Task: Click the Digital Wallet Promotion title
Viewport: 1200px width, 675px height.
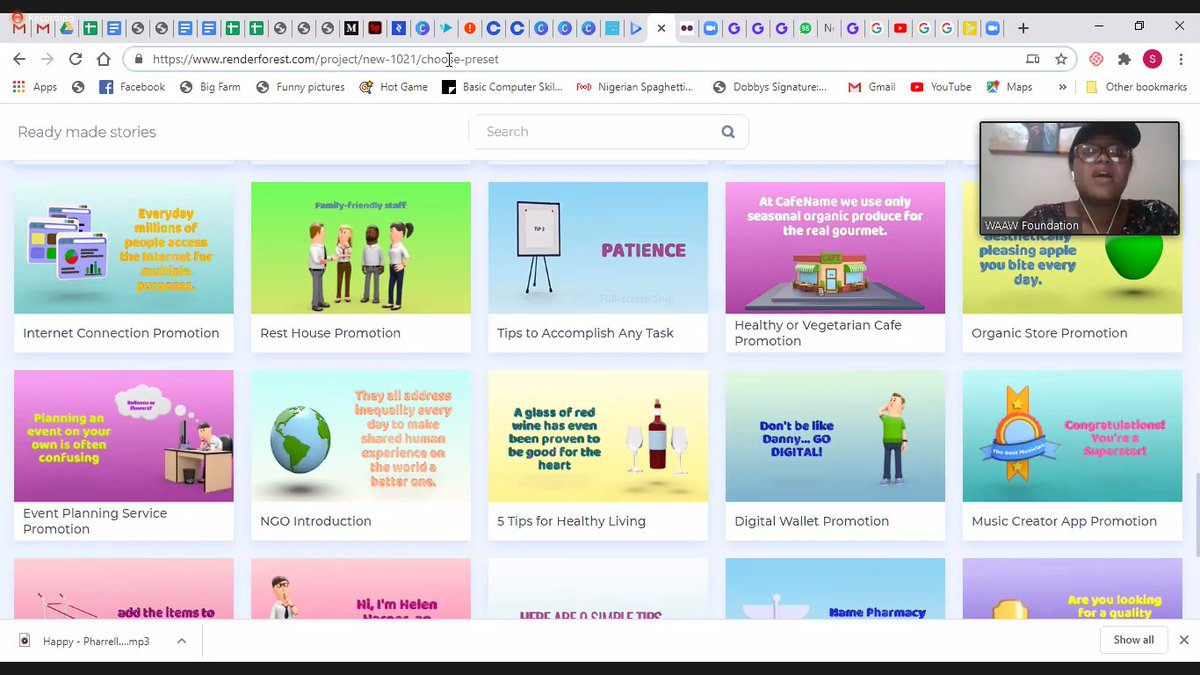Action: pos(812,521)
